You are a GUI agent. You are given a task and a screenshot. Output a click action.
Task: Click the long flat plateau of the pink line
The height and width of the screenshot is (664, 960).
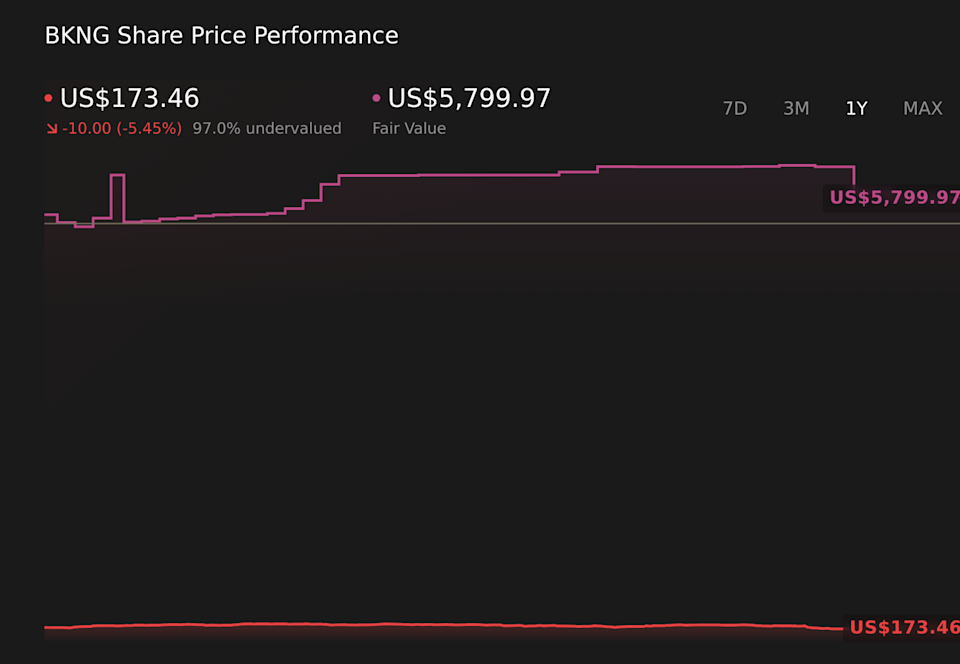(x=450, y=175)
